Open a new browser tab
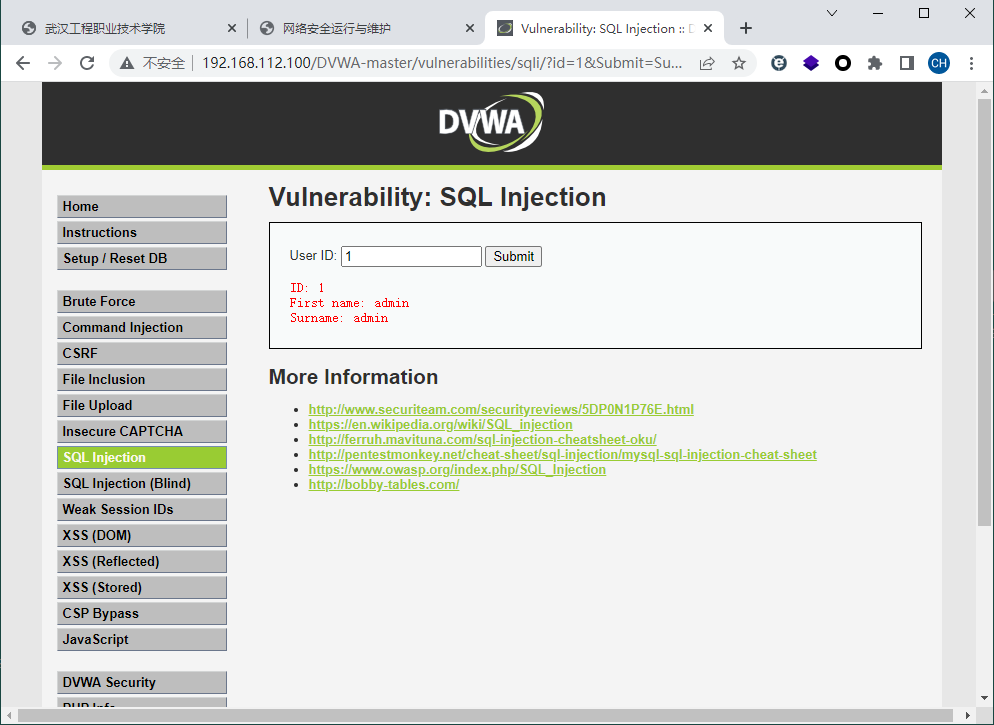The height and width of the screenshot is (725, 994). click(x=746, y=28)
